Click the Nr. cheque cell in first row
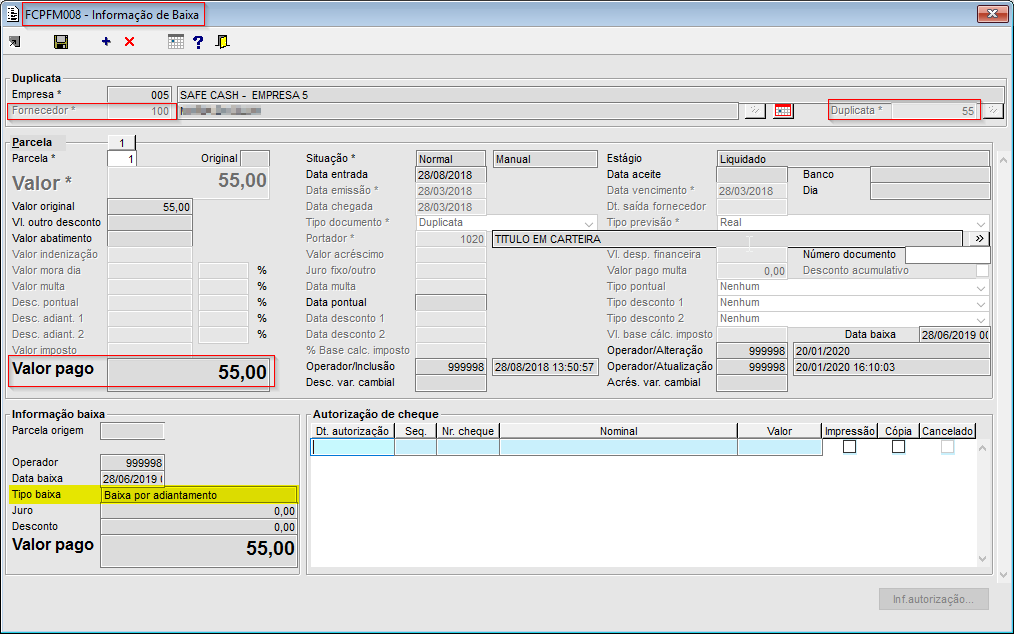1014x634 pixels. pyautogui.click(x=468, y=447)
